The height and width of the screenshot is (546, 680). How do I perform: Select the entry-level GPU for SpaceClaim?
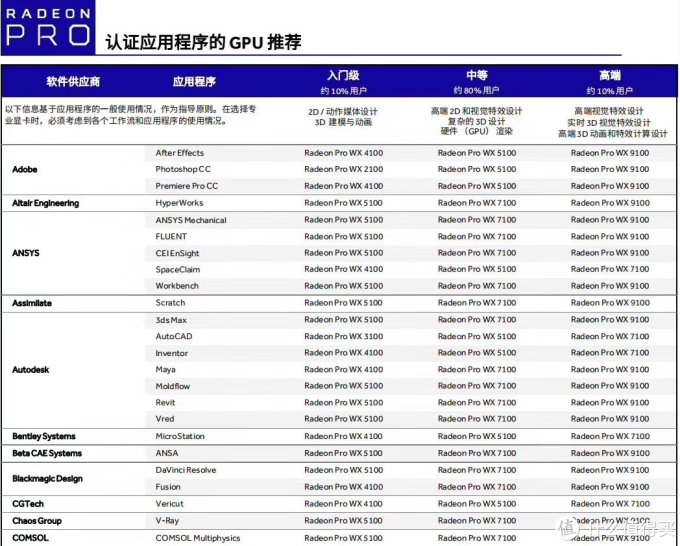pyautogui.click(x=343, y=269)
